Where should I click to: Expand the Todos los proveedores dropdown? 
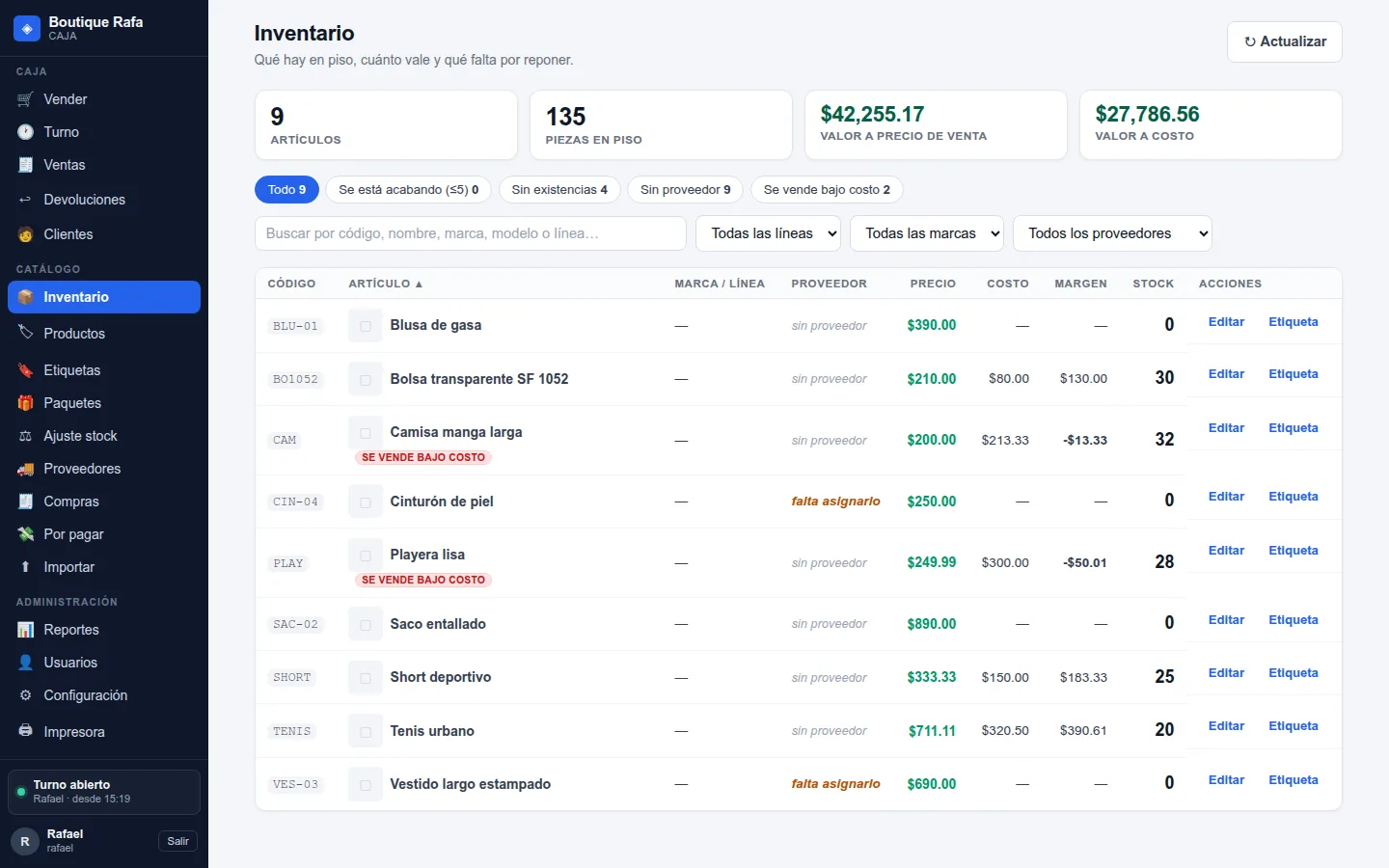pos(1112,233)
